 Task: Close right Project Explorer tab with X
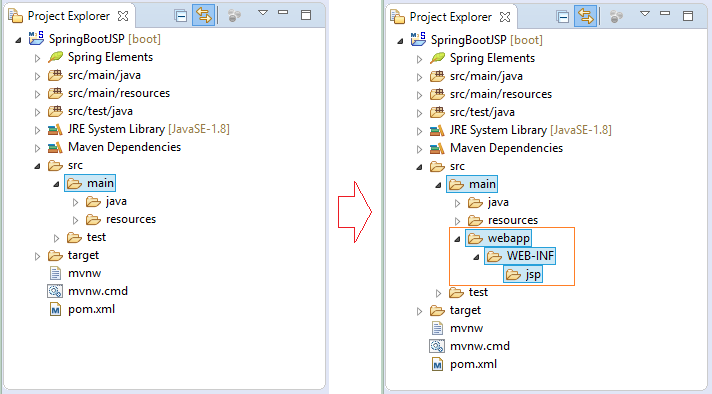[x=505, y=17]
